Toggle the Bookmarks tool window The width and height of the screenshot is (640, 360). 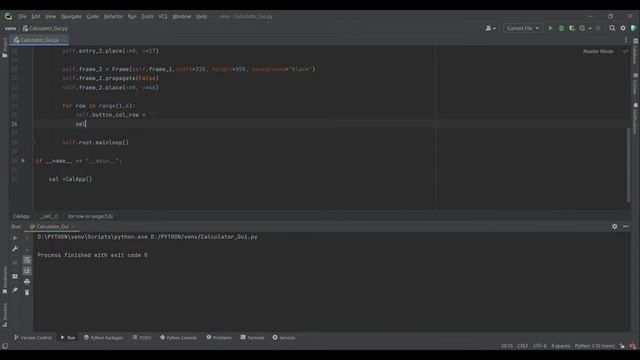tap(4, 280)
